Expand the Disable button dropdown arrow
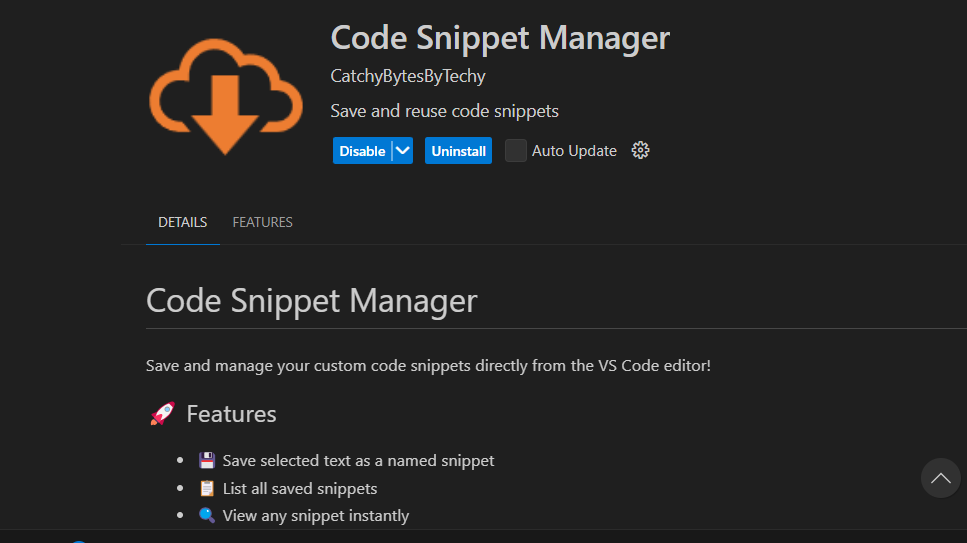This screenshot has width=967, height=543. 403,151
